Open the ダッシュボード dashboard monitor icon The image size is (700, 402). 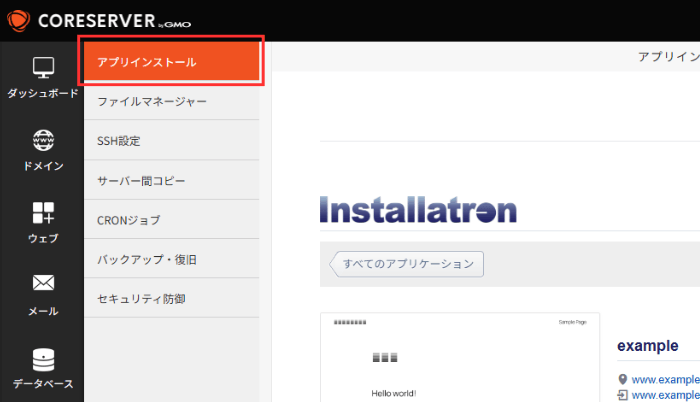(x=43, y=67)
